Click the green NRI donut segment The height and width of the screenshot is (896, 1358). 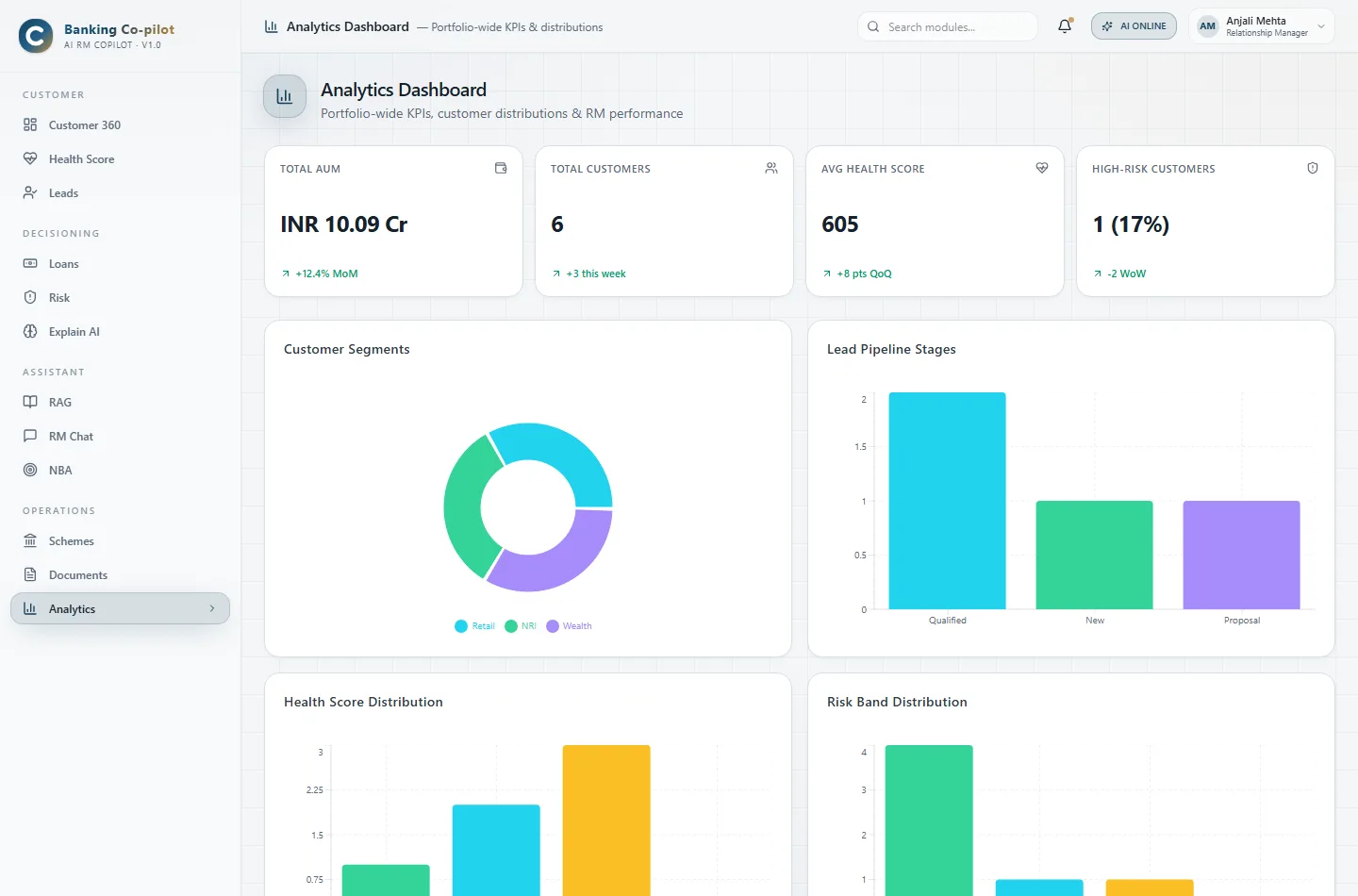pyautogui.click(x=462, y=509)
